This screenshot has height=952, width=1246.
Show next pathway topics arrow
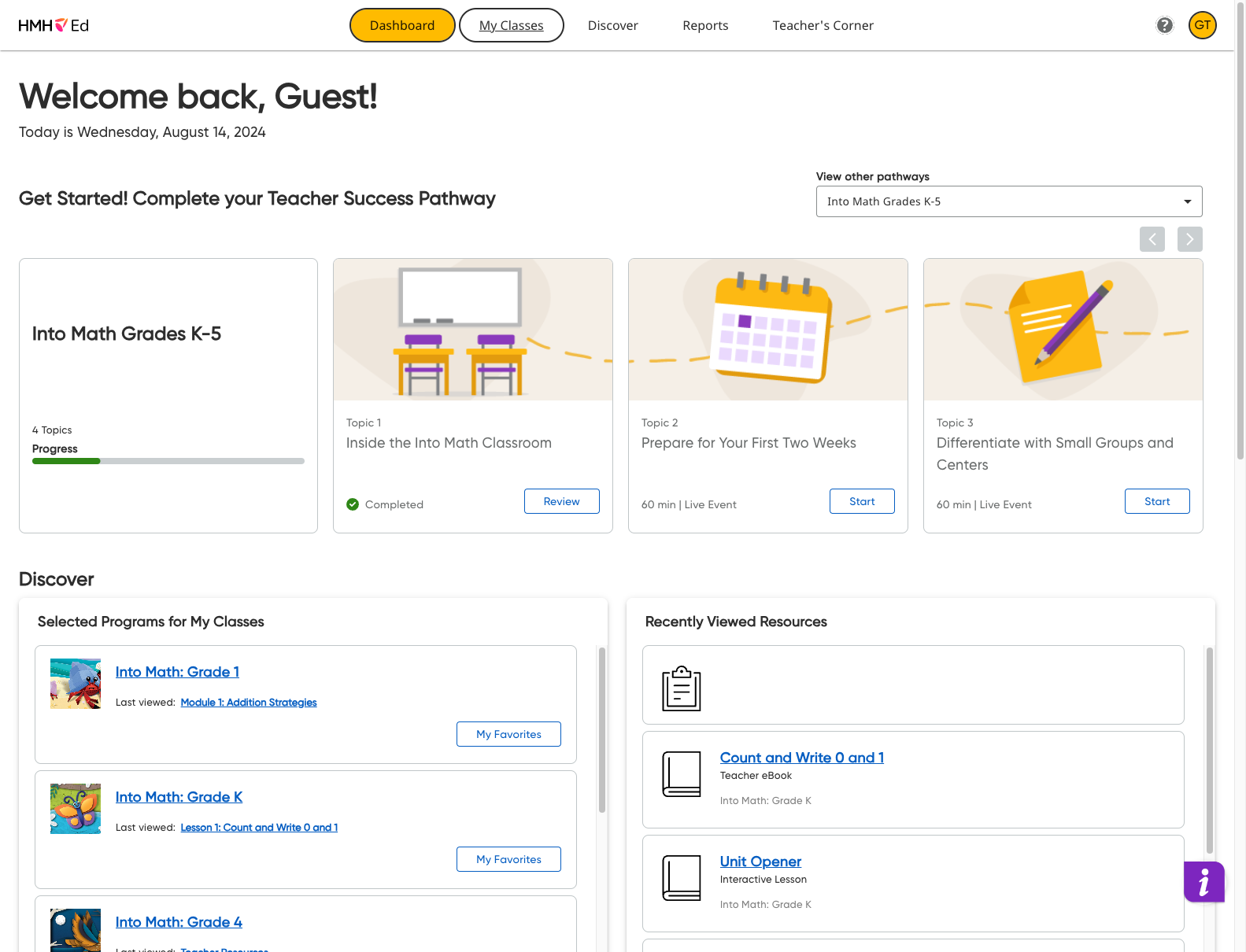click(x=1189, y=239)
